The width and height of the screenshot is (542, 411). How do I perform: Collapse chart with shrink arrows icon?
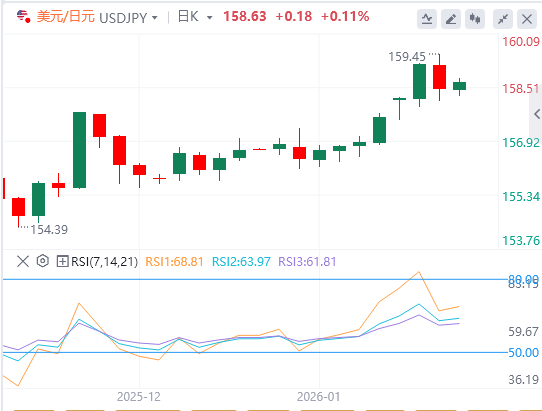coord(503,19)
